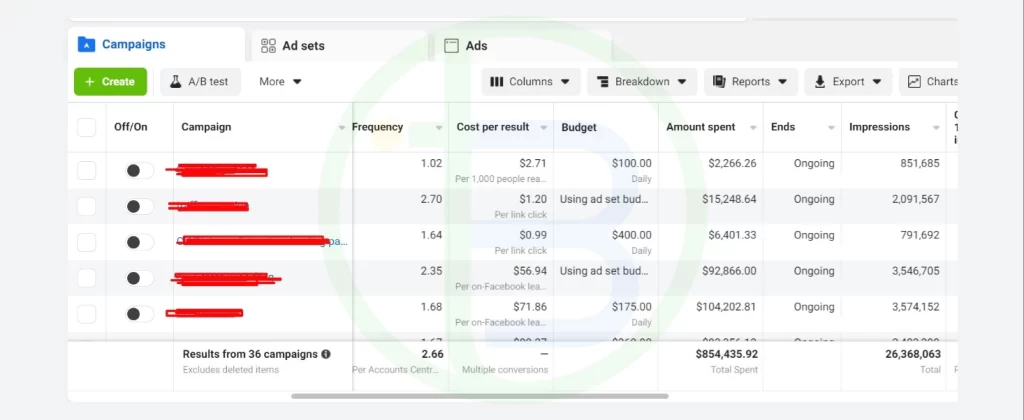Click the Columns bars icon
This screenshot has width=1024, height=420.
pyautogui.click(x=496, y=82)
